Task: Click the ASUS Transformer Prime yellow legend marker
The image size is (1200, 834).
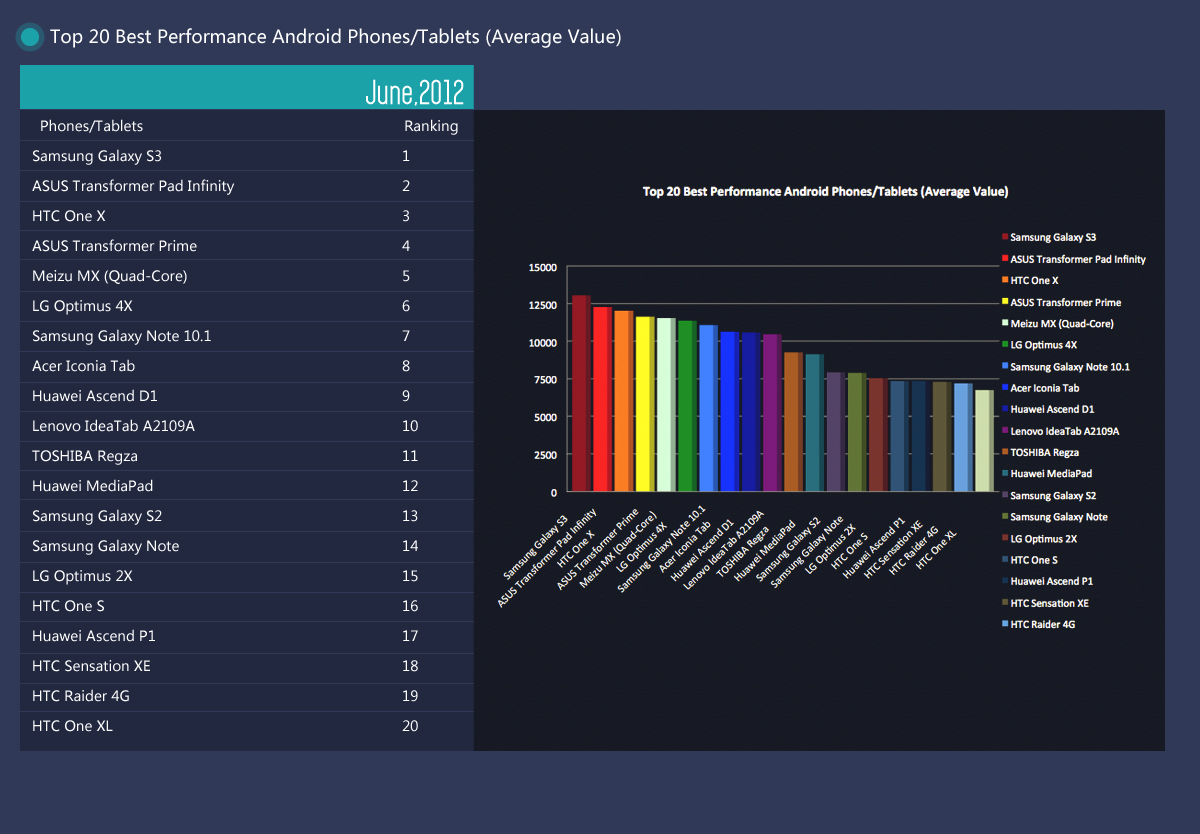Action: 1004,302
